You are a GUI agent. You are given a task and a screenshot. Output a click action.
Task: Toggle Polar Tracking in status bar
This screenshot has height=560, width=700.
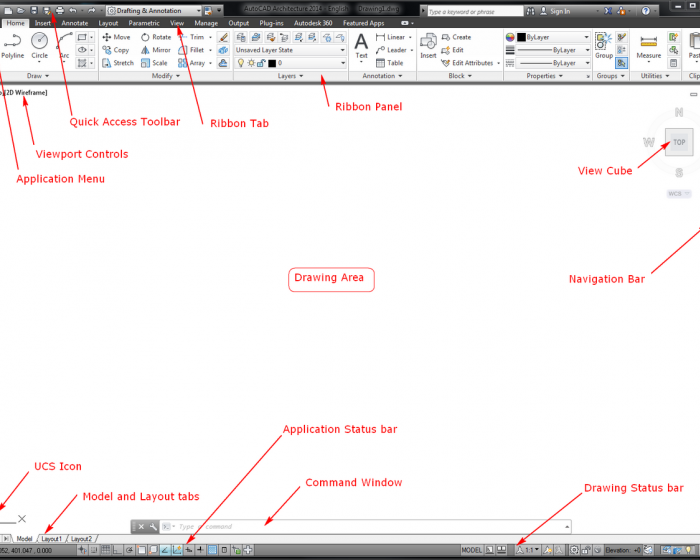129,550
